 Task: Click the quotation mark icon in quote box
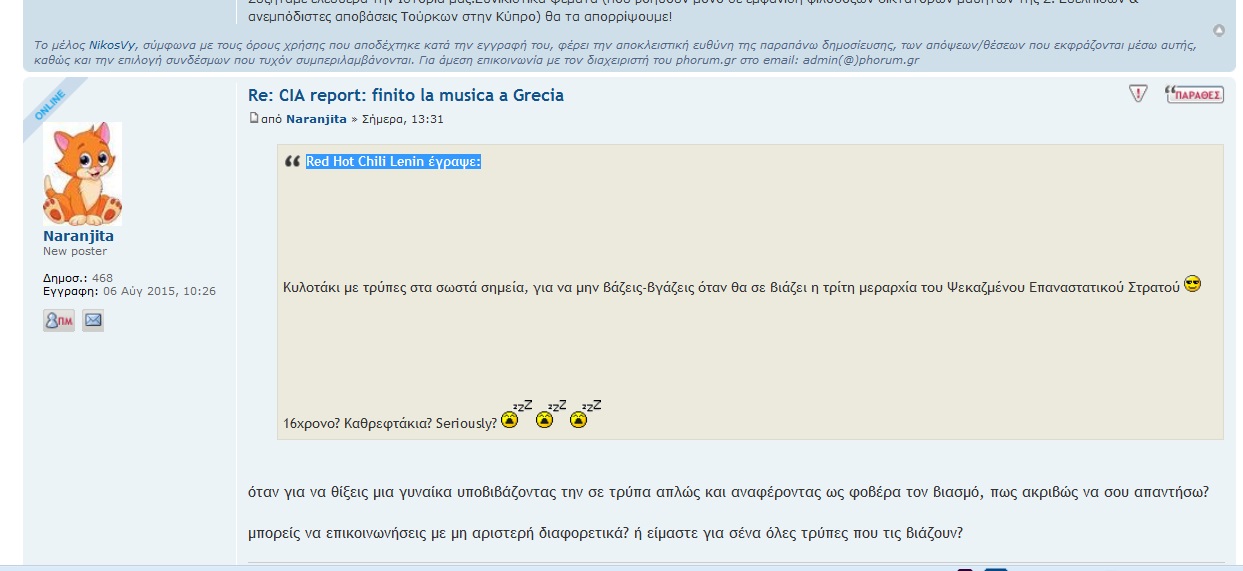pos(293,162)
